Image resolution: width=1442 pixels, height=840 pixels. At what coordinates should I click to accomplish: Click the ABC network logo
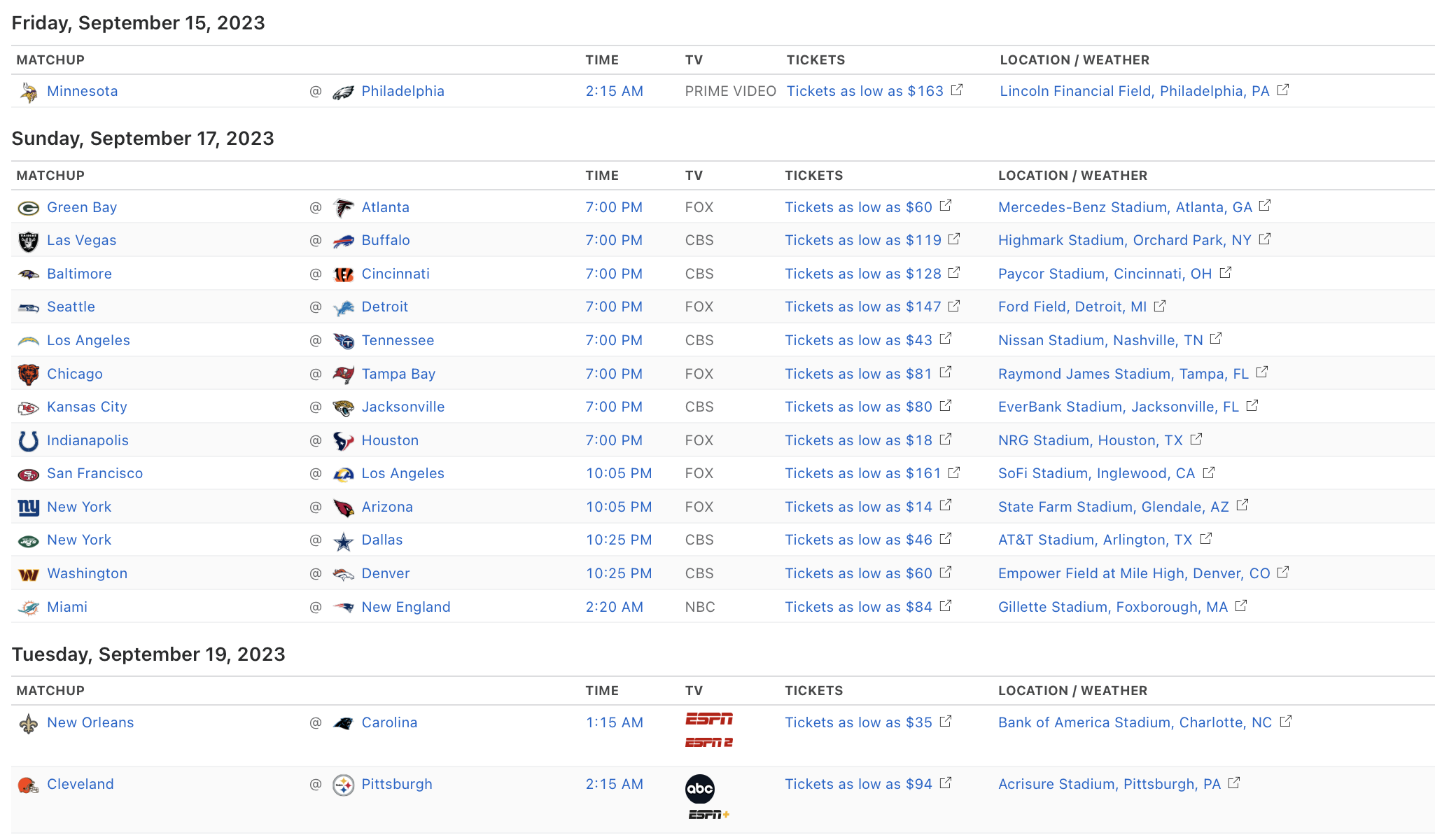(x=699, y=789)
